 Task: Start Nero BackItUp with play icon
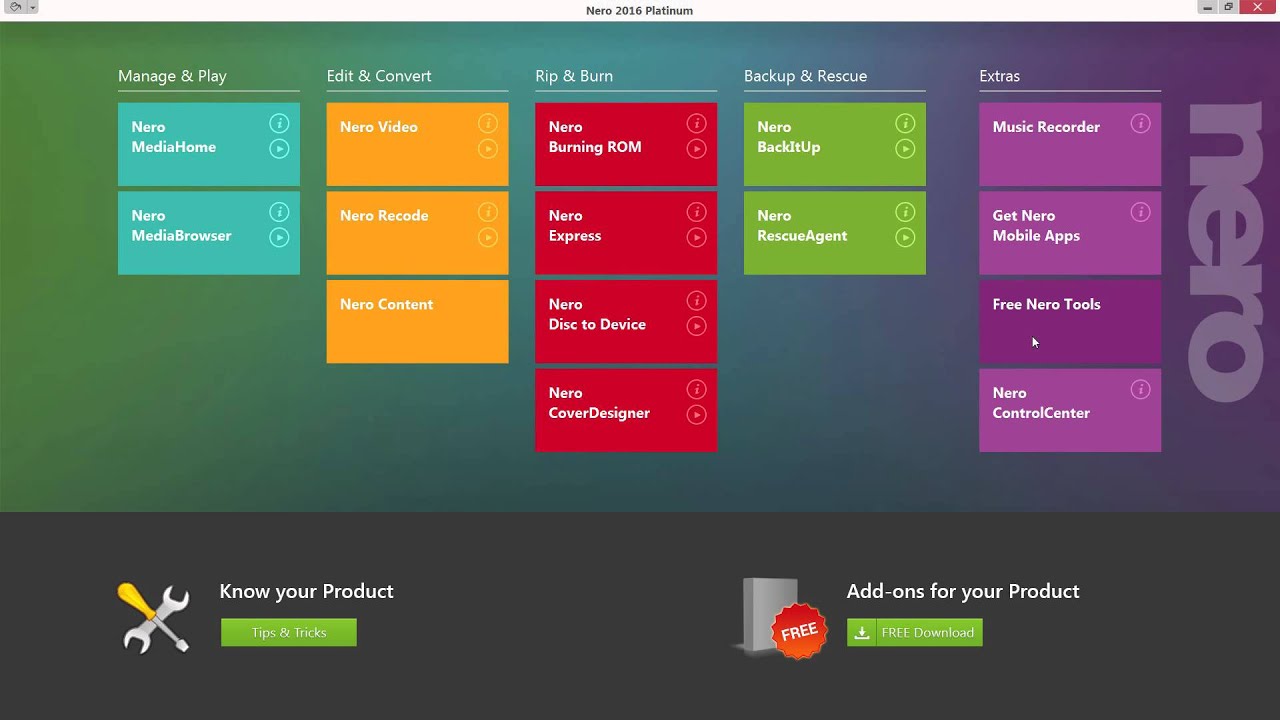905,149
